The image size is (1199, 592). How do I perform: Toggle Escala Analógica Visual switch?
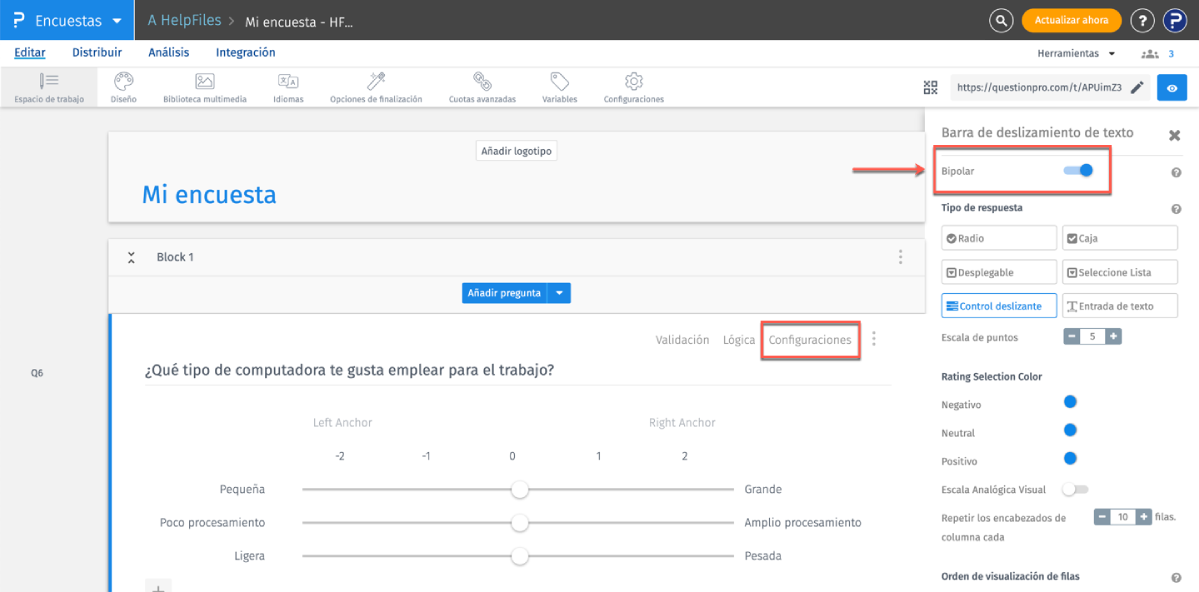click(x=1074, y=489)
